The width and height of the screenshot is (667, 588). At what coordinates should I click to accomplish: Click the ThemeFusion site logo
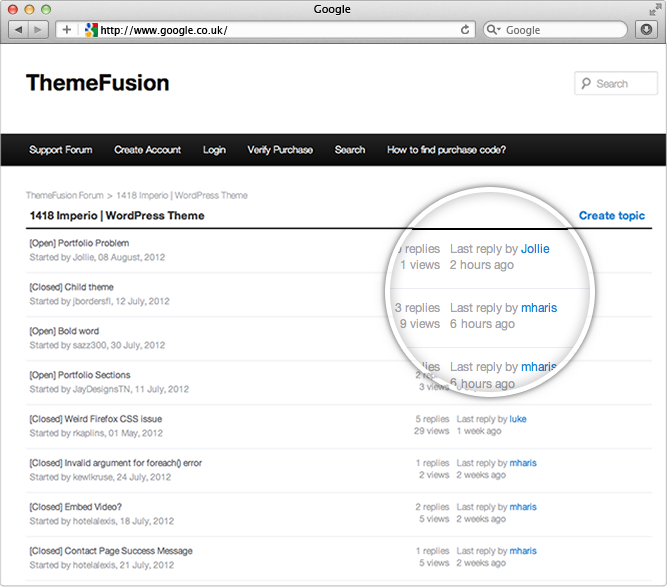97,83
